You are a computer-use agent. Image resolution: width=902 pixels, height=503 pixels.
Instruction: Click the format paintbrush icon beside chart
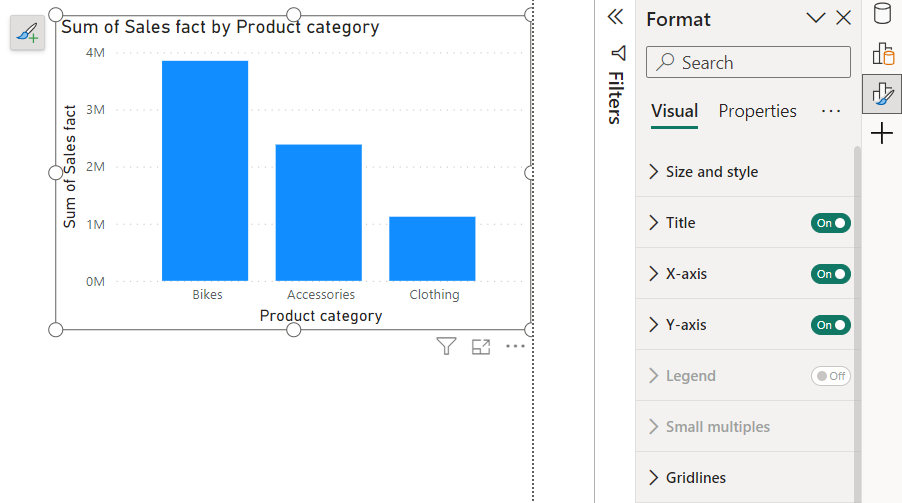(28, 33)
